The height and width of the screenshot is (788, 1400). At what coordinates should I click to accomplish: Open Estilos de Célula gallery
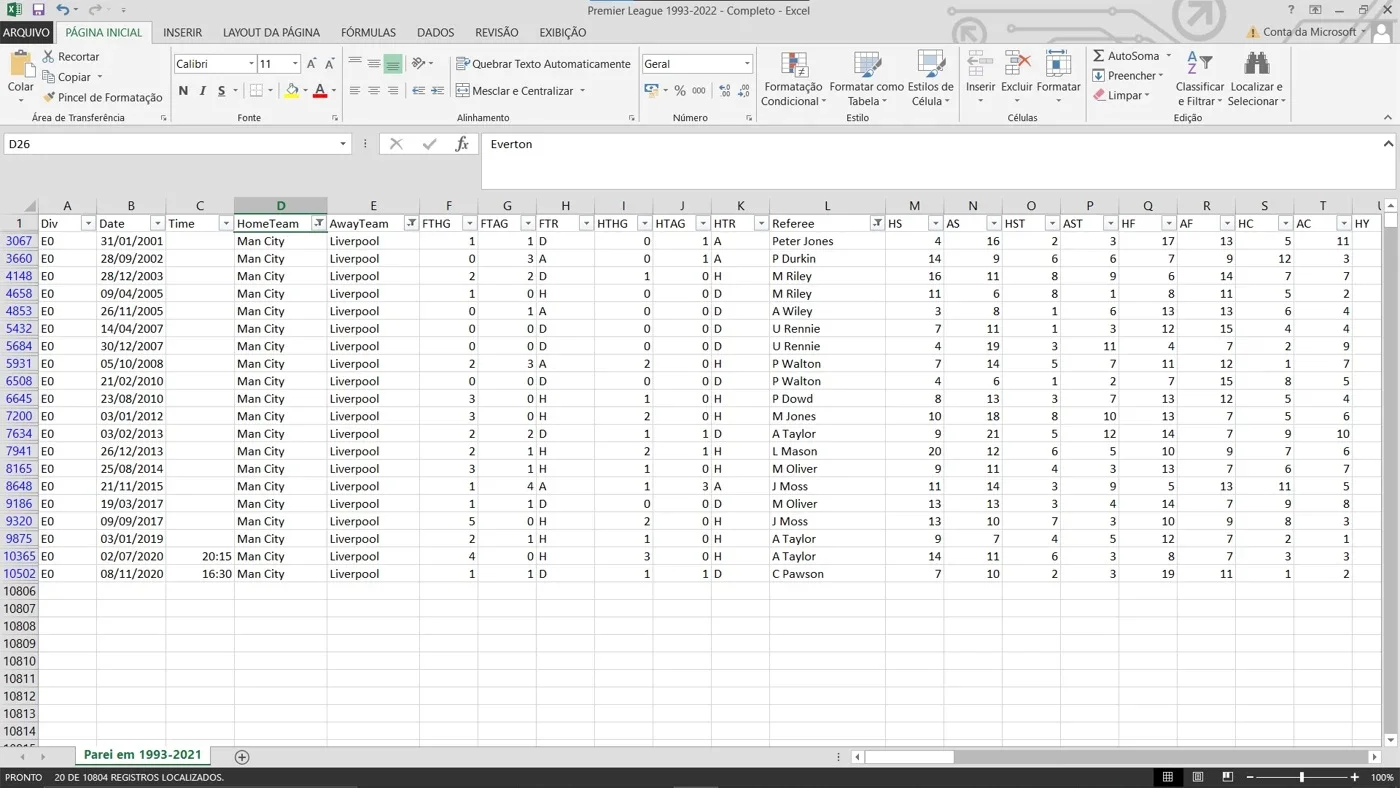click(x=930, y=79)
